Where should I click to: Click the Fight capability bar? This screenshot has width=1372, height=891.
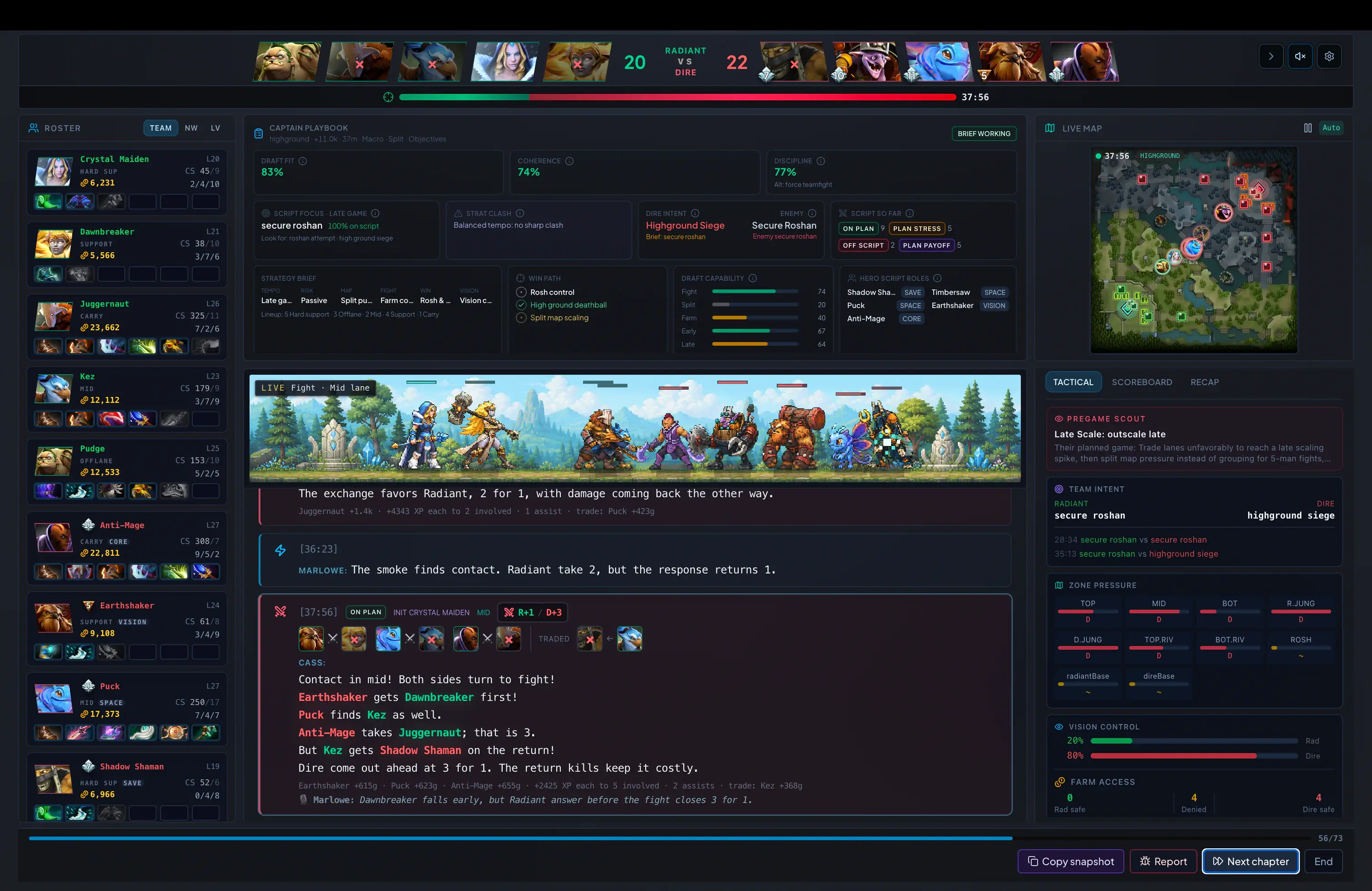tap(755, 292)
